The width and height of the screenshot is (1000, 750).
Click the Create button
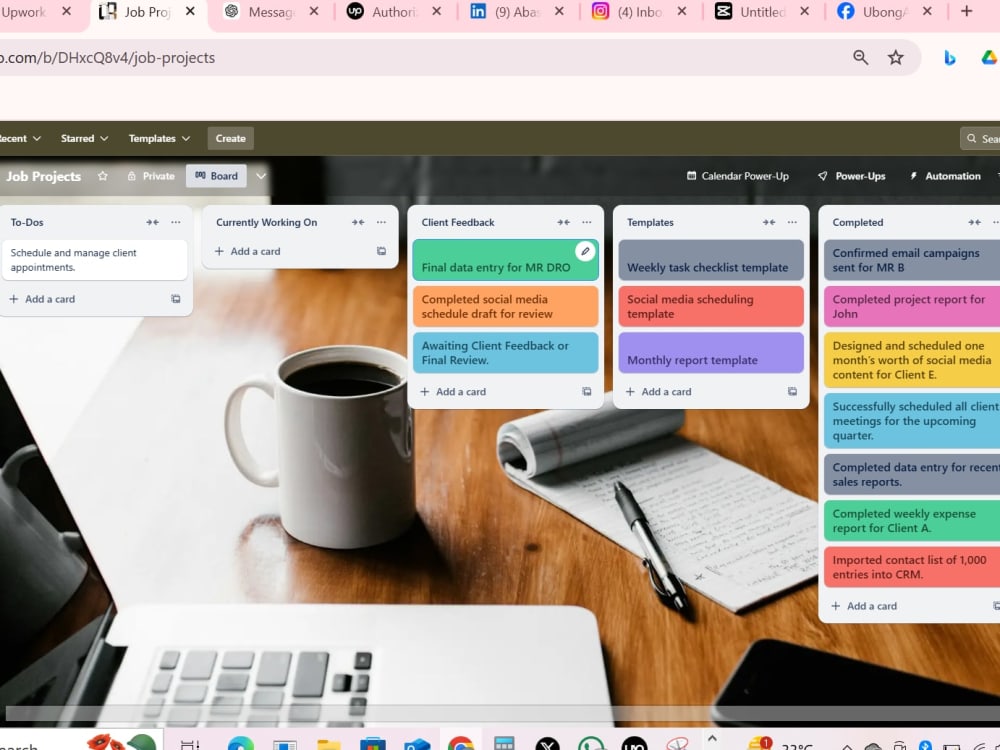click(230, 138)
